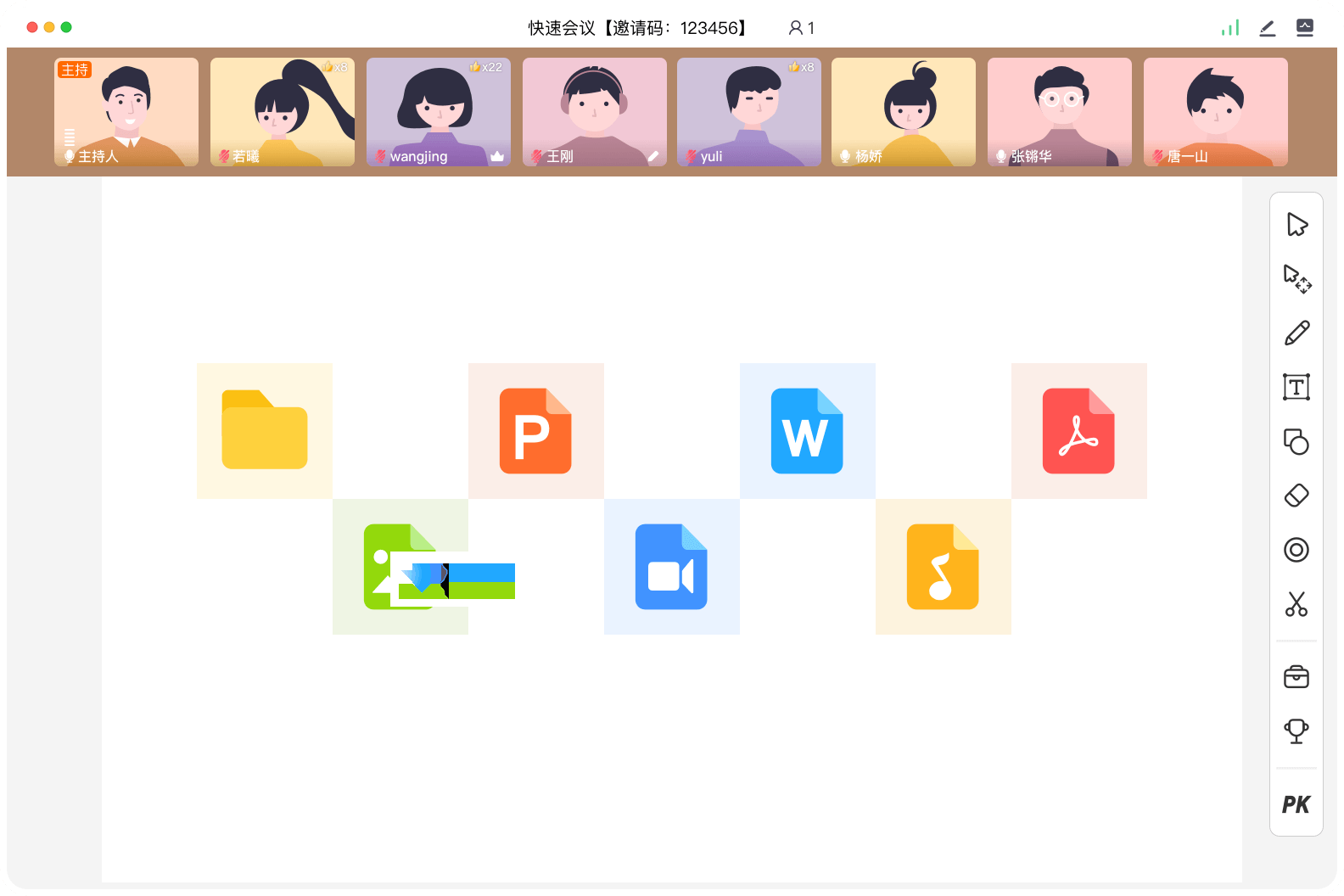Select the 杨娇 participant tile

(904, 112)
